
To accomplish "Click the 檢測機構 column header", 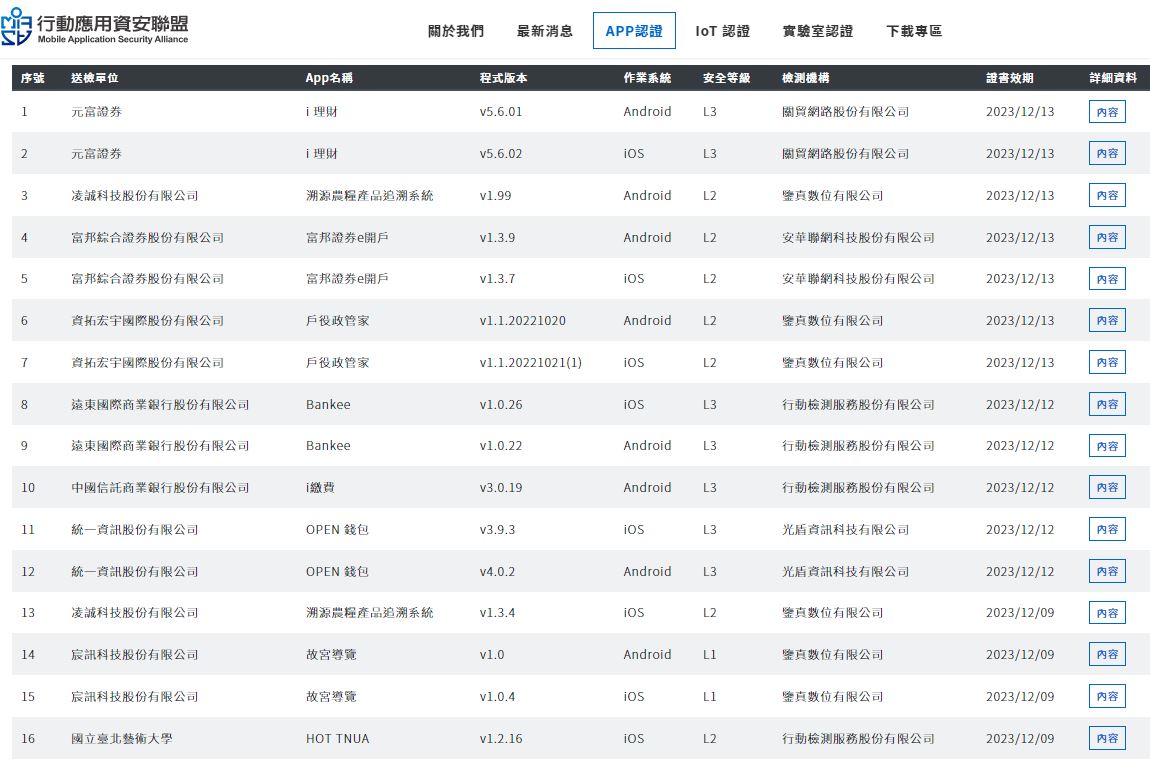I will [x=805, y=78].
